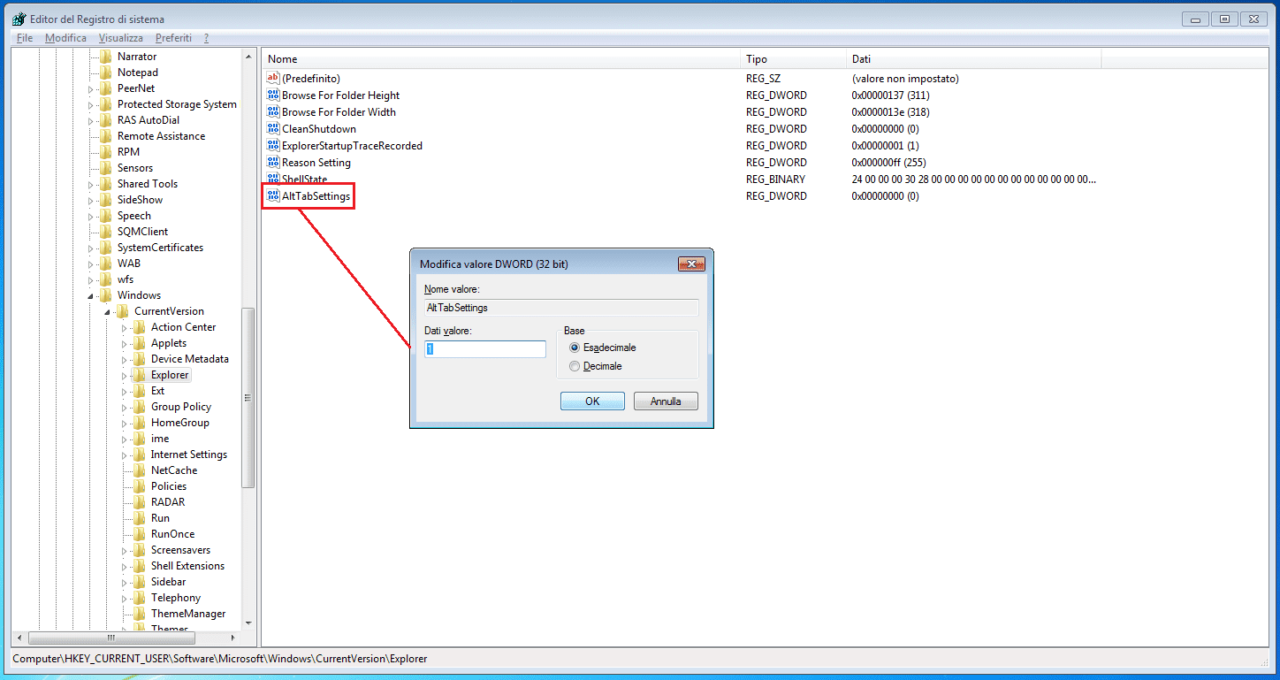This screenshot has width=1280, height=680.
Task: Click the CleanShutdown DWORD icon
Action: point(272,128)
